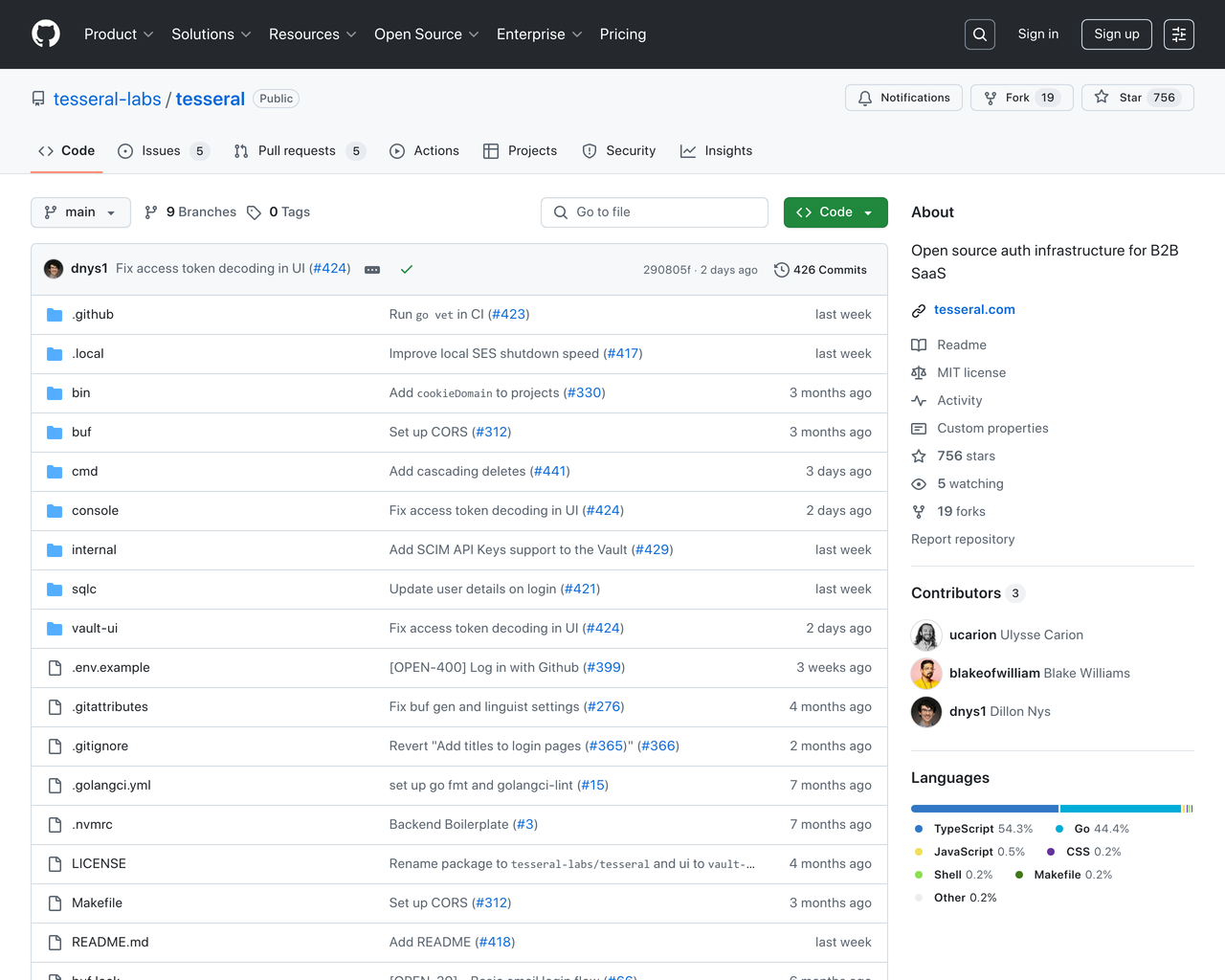Click the fork icon beside 19 forks
Screen dimensions: 1225x980
pyautogui.click(x=919, y=512)
